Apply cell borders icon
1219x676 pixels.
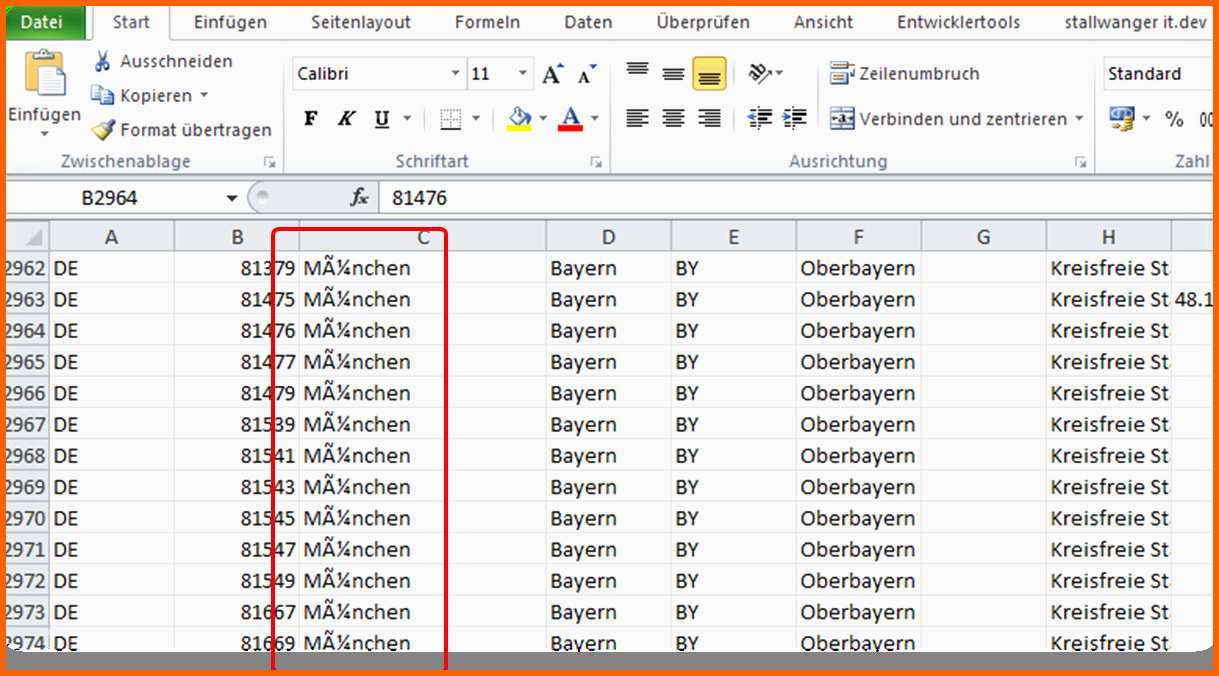pyautogui.click(x=450, y=119)
